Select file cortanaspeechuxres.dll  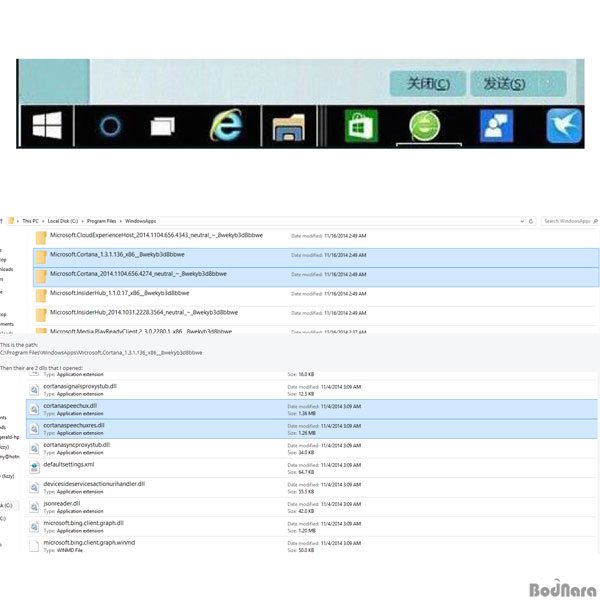(312, 429)
